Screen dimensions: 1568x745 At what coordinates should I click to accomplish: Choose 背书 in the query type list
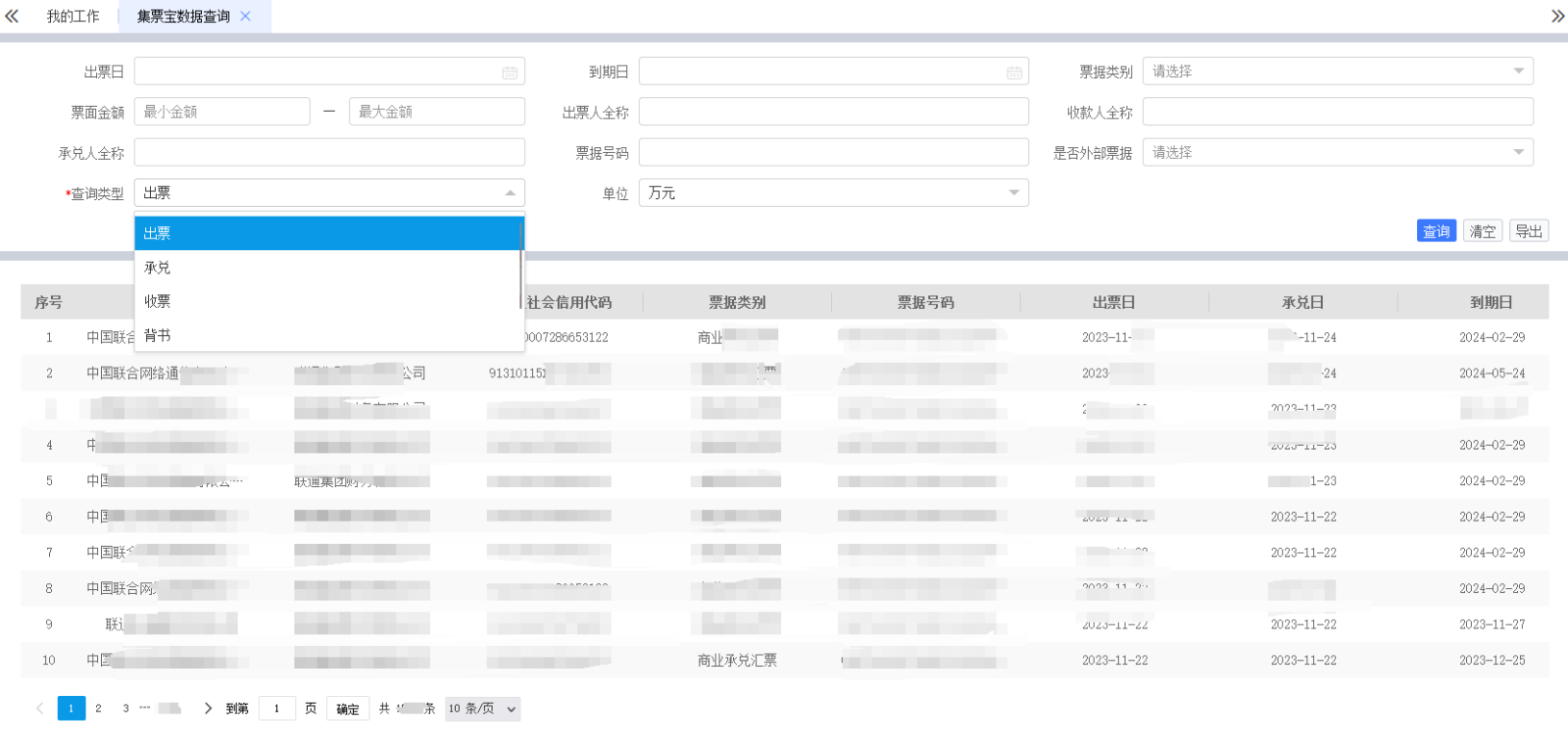coord(158,335)
